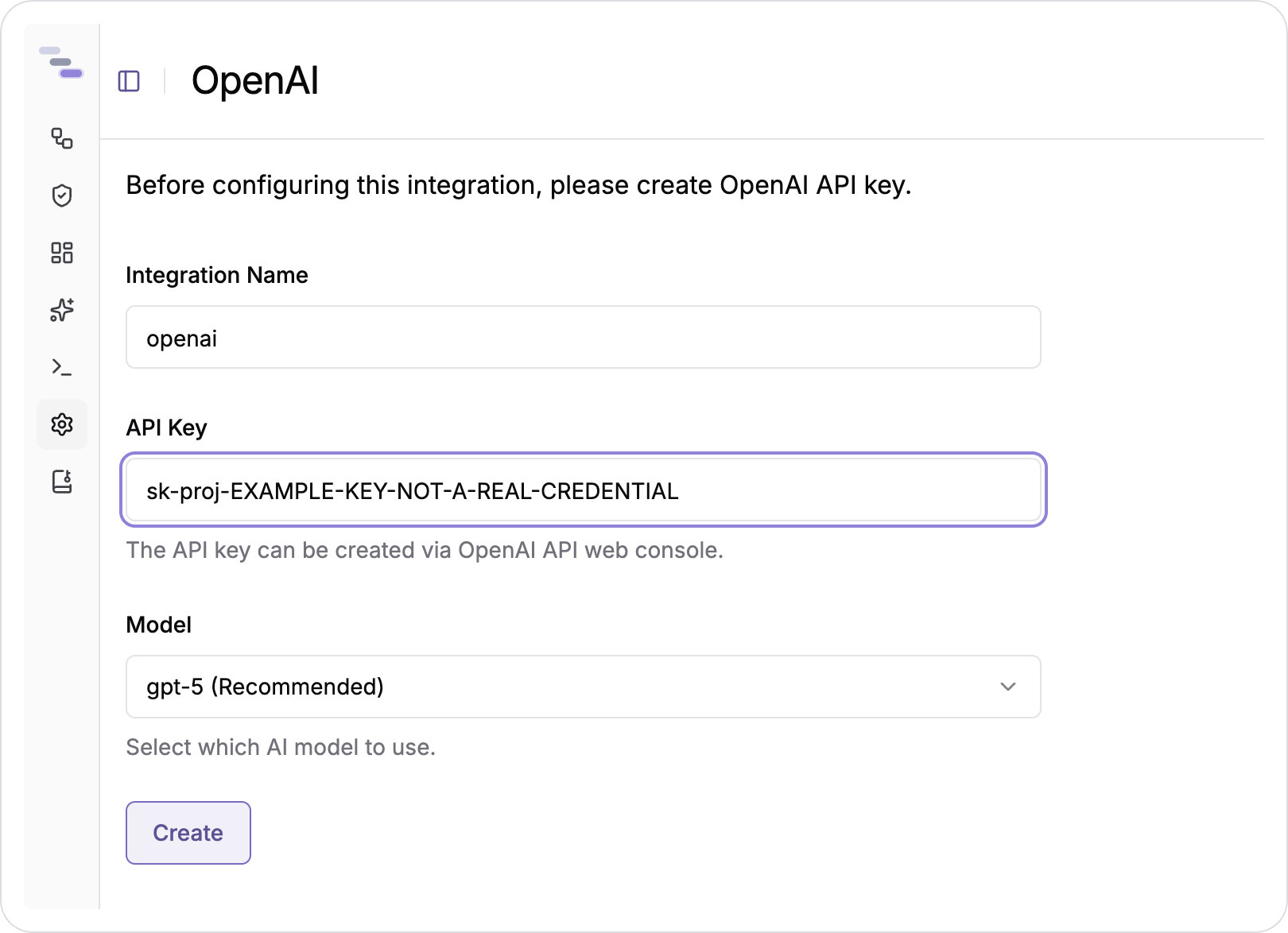The image size is (1288, 933).
Task: Open the dashboard grid icon
Action: tap(62, 253)
